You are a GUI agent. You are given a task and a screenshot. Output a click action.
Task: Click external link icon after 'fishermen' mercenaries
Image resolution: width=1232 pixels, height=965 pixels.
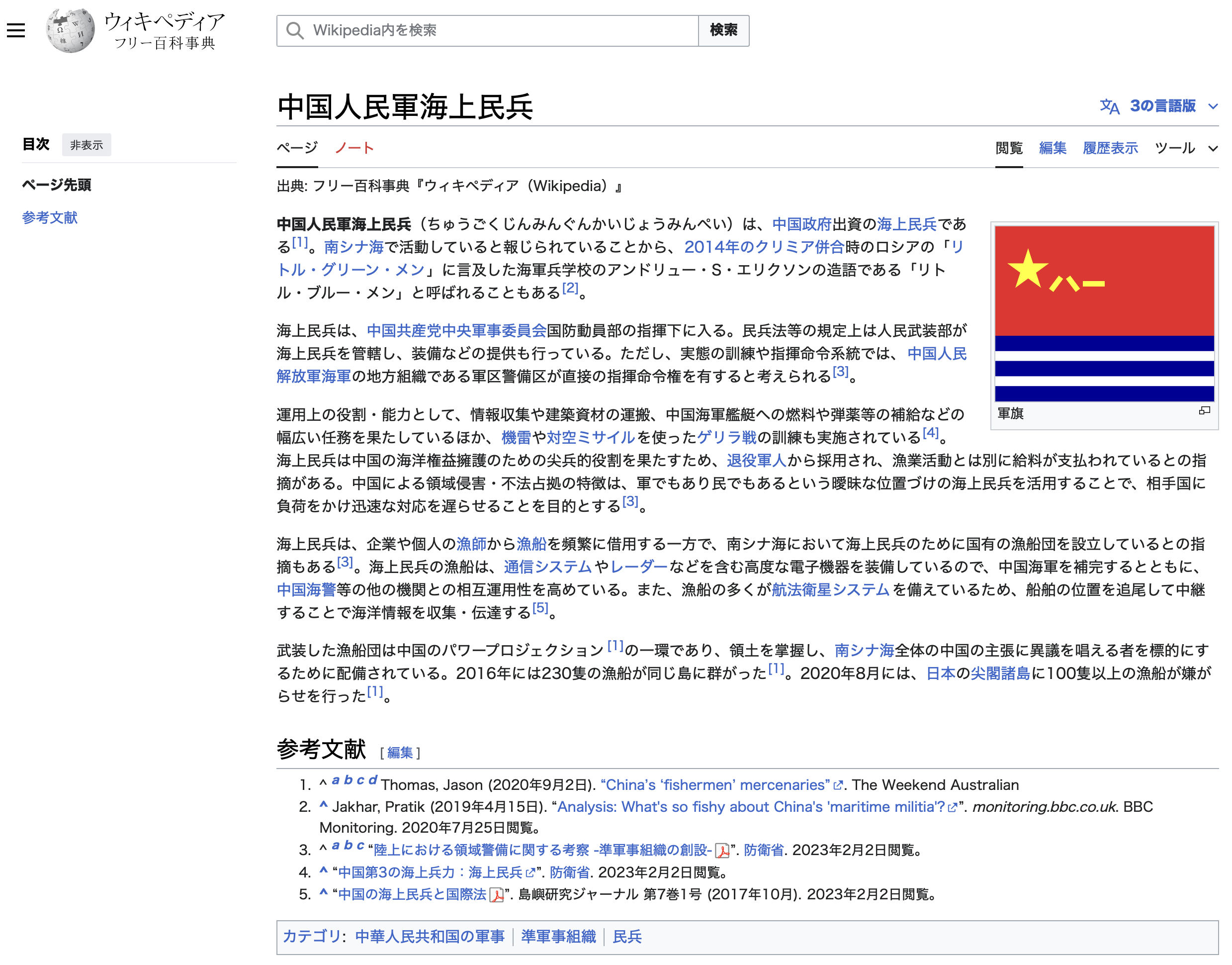838,785
